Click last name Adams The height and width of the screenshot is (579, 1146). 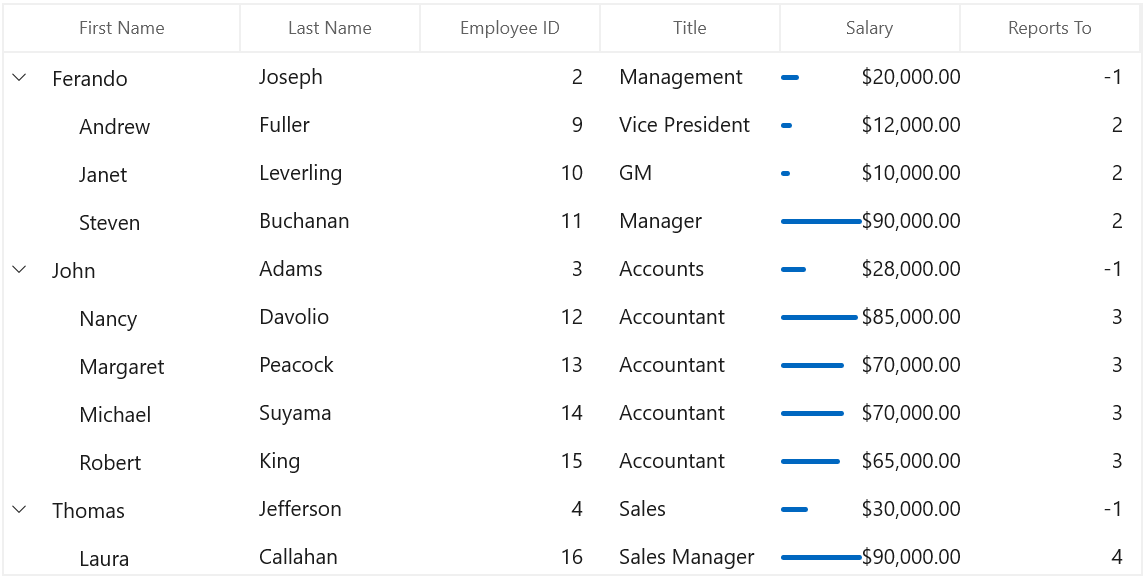(291, 269)
